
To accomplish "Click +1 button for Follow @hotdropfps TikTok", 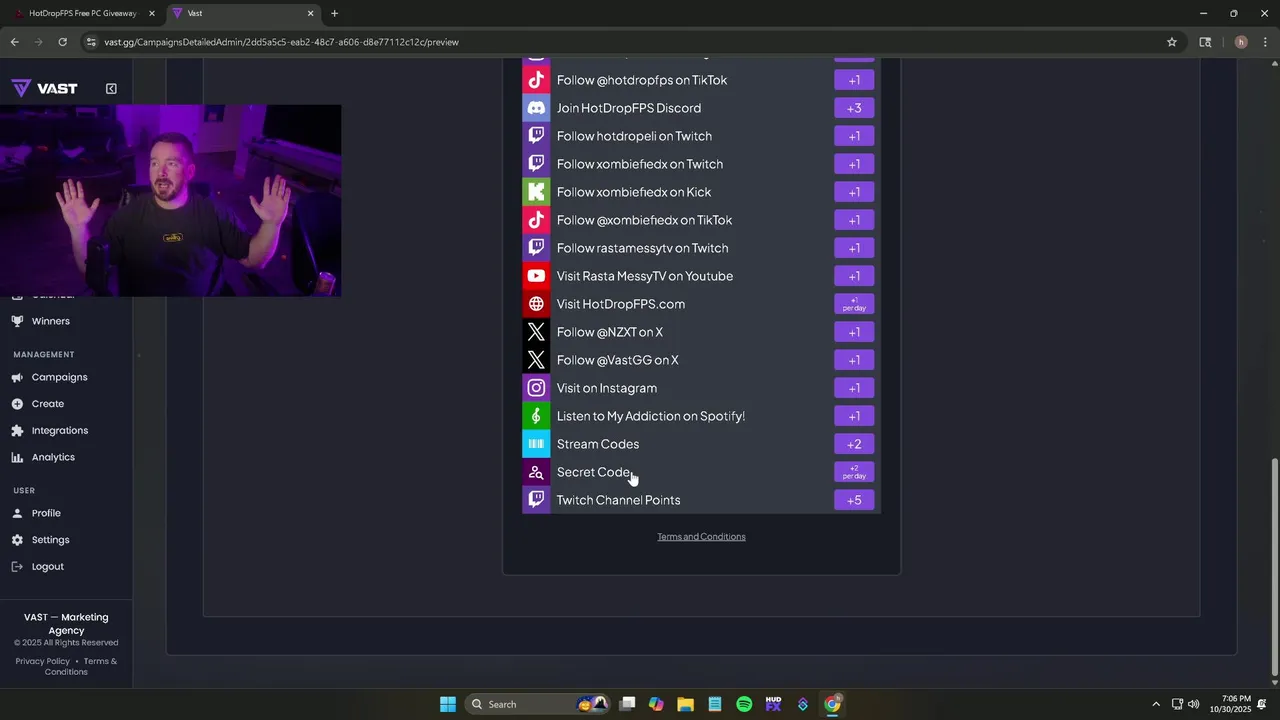I will click(854, 80).
